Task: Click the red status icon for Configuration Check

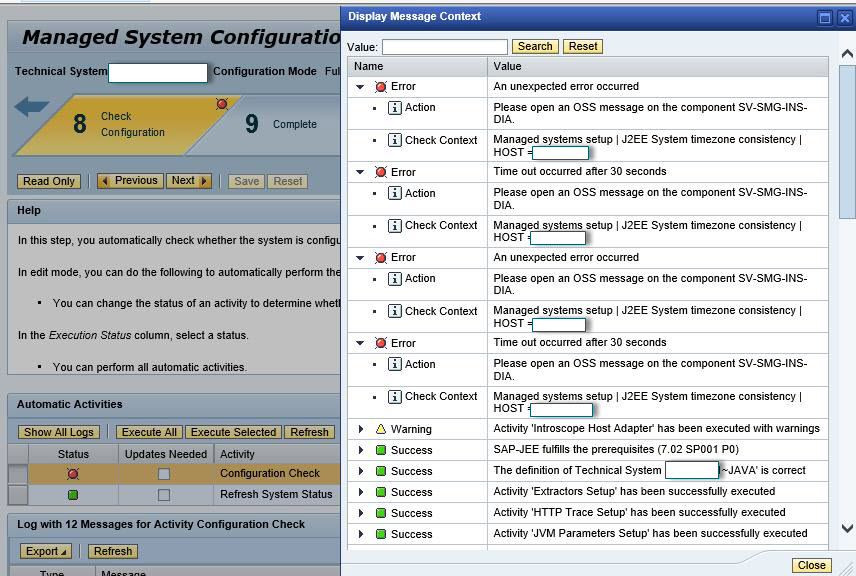Action: (x=73, y=473)
